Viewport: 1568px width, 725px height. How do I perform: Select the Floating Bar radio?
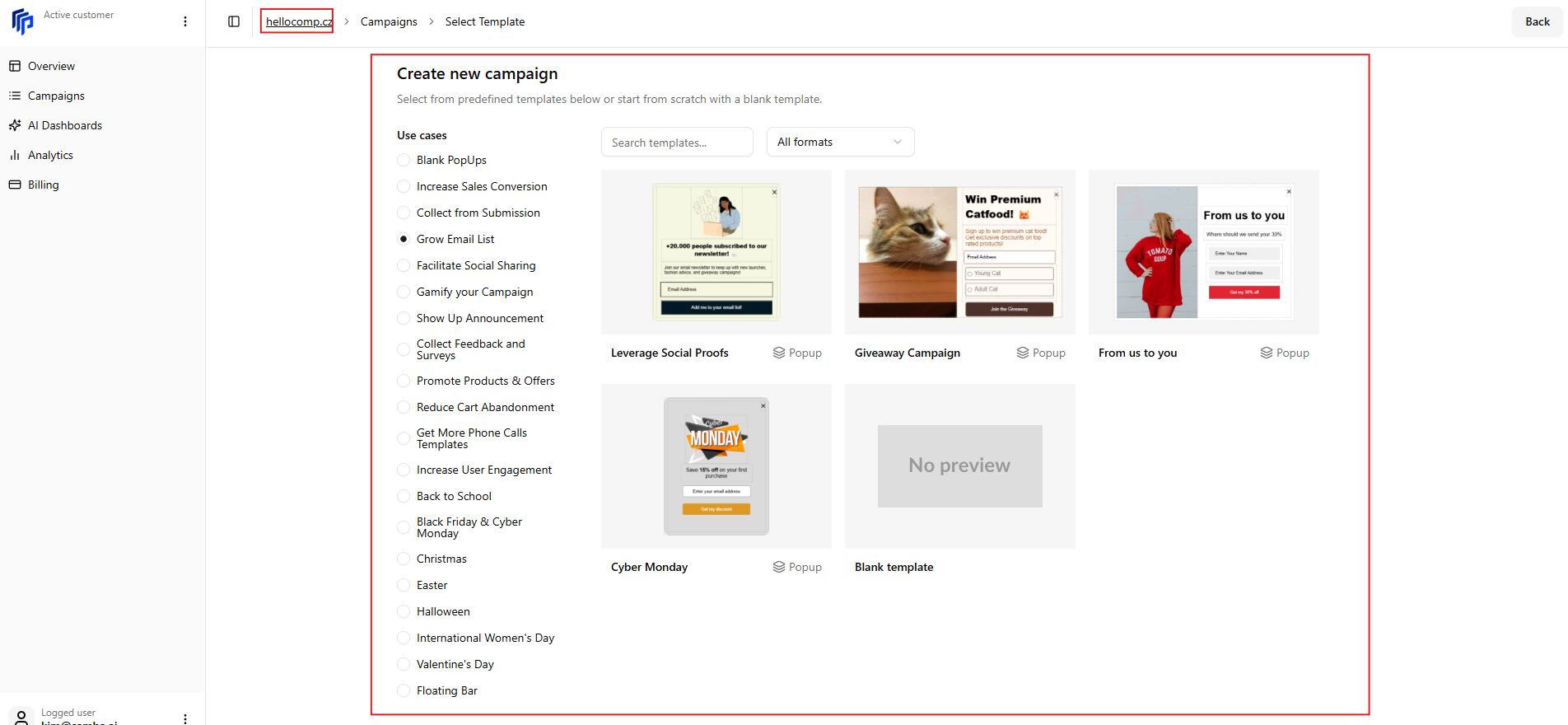click(404, 690)
